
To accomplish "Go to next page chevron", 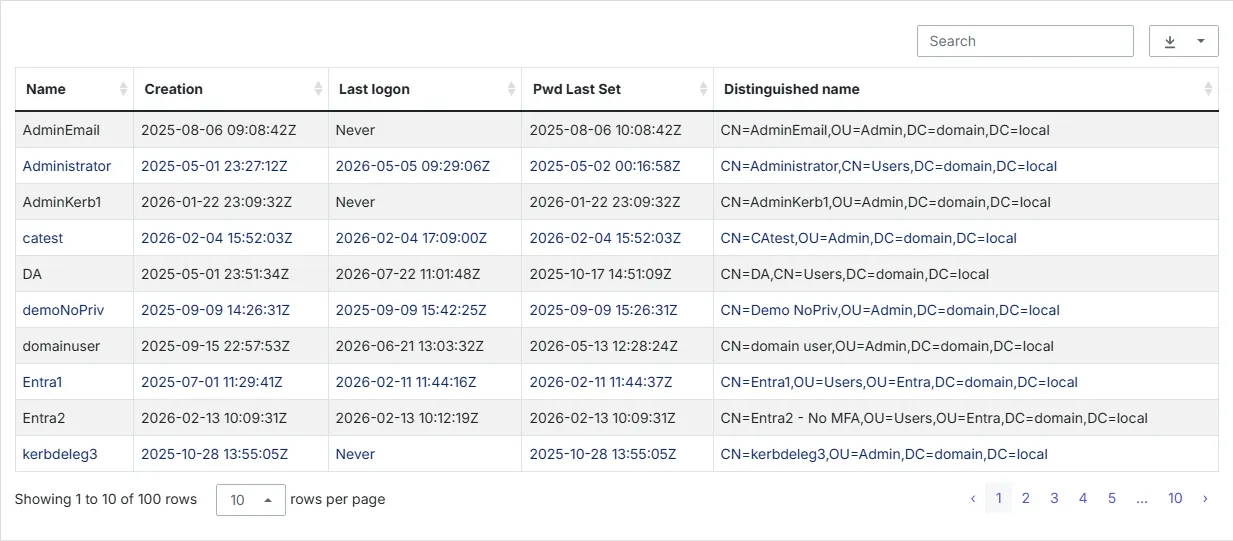I will point(1205,498).
